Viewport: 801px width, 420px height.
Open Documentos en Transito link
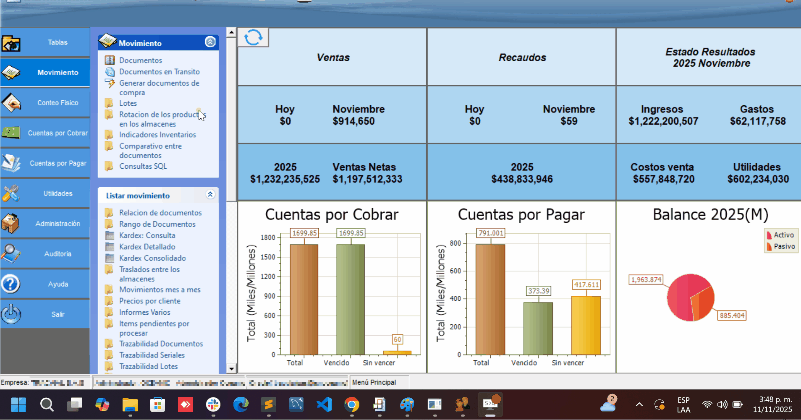159,72
